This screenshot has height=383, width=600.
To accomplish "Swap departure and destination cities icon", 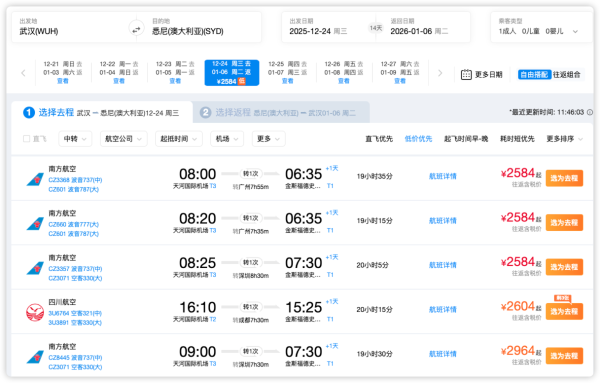I will point(136,29).
